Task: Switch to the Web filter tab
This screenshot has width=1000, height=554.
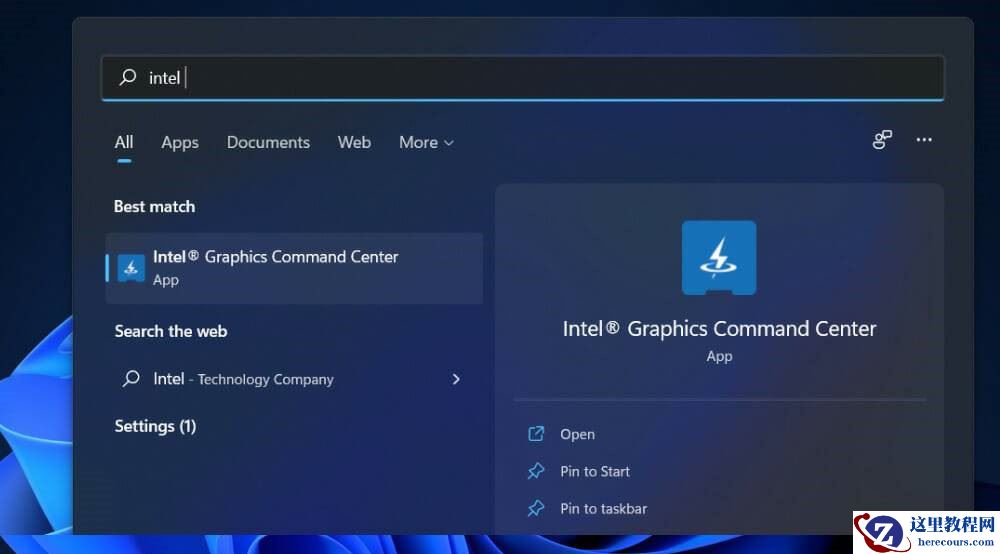Action: [x=355, y=142]
